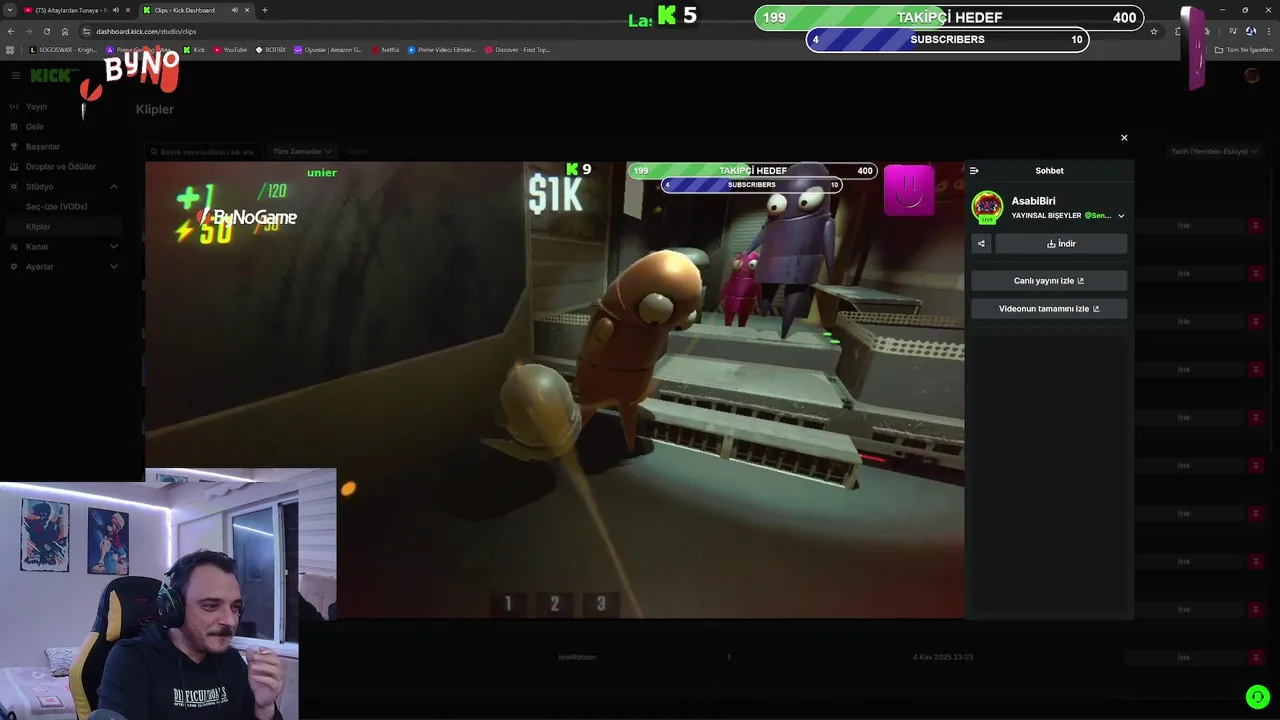This screenshot has height=720, width=1280.
Task: Open the Discover bookmark
Action: point(518,49)
